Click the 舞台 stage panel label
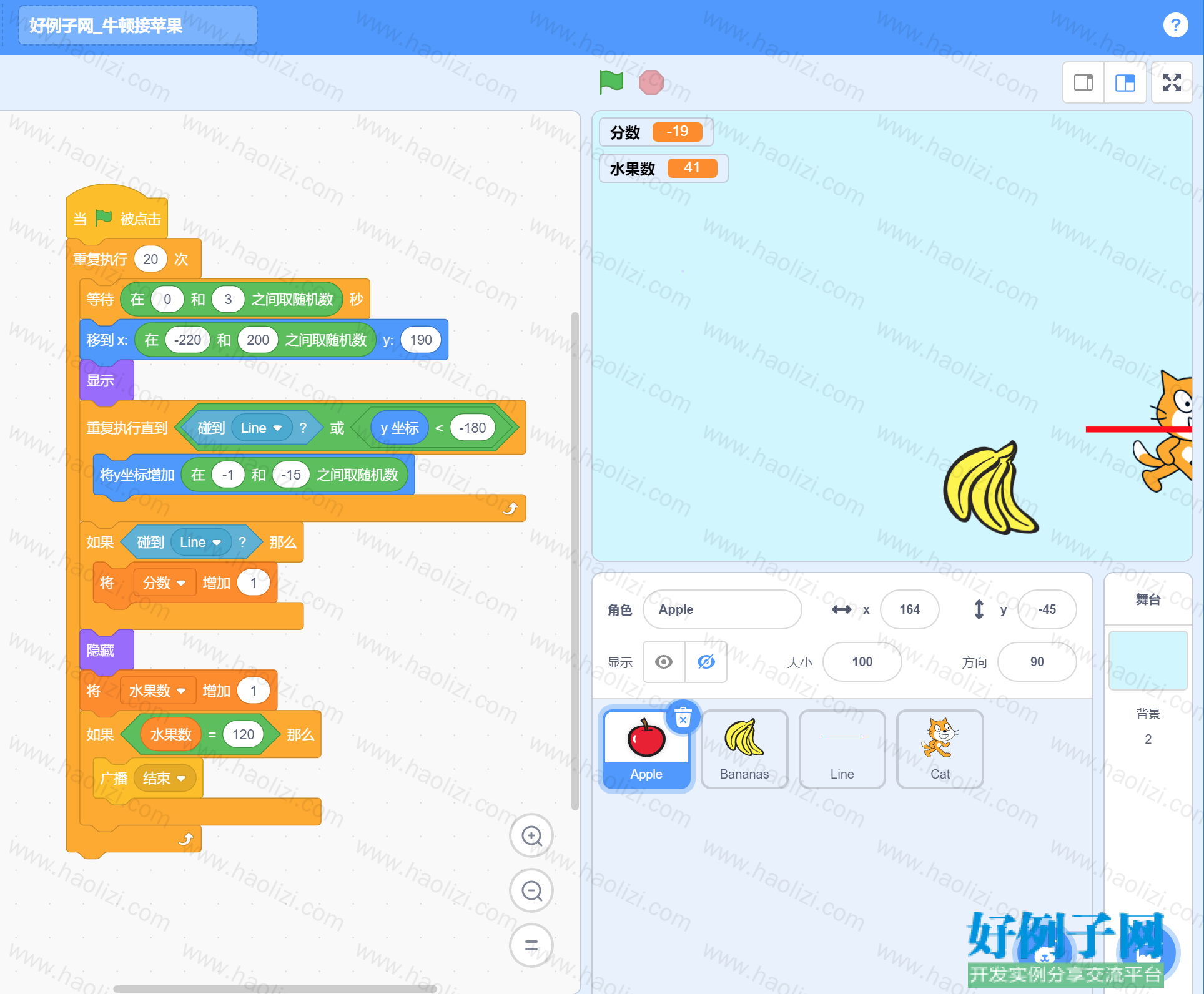 pyautogui.click(x=1148, y=600)
